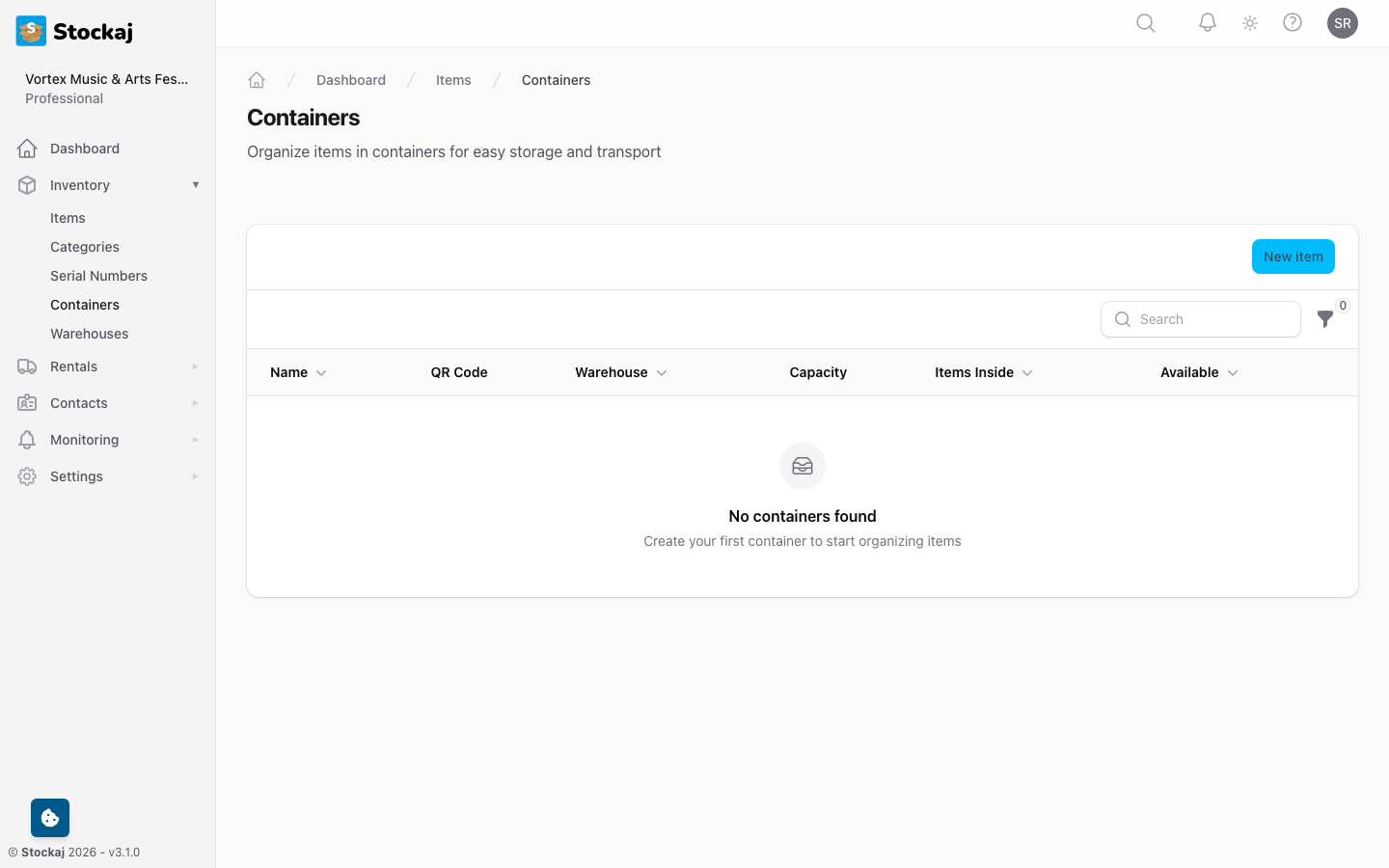Switch to Warehouses in the Inventory menu
1389x868 pixels.
pos(89,333)
